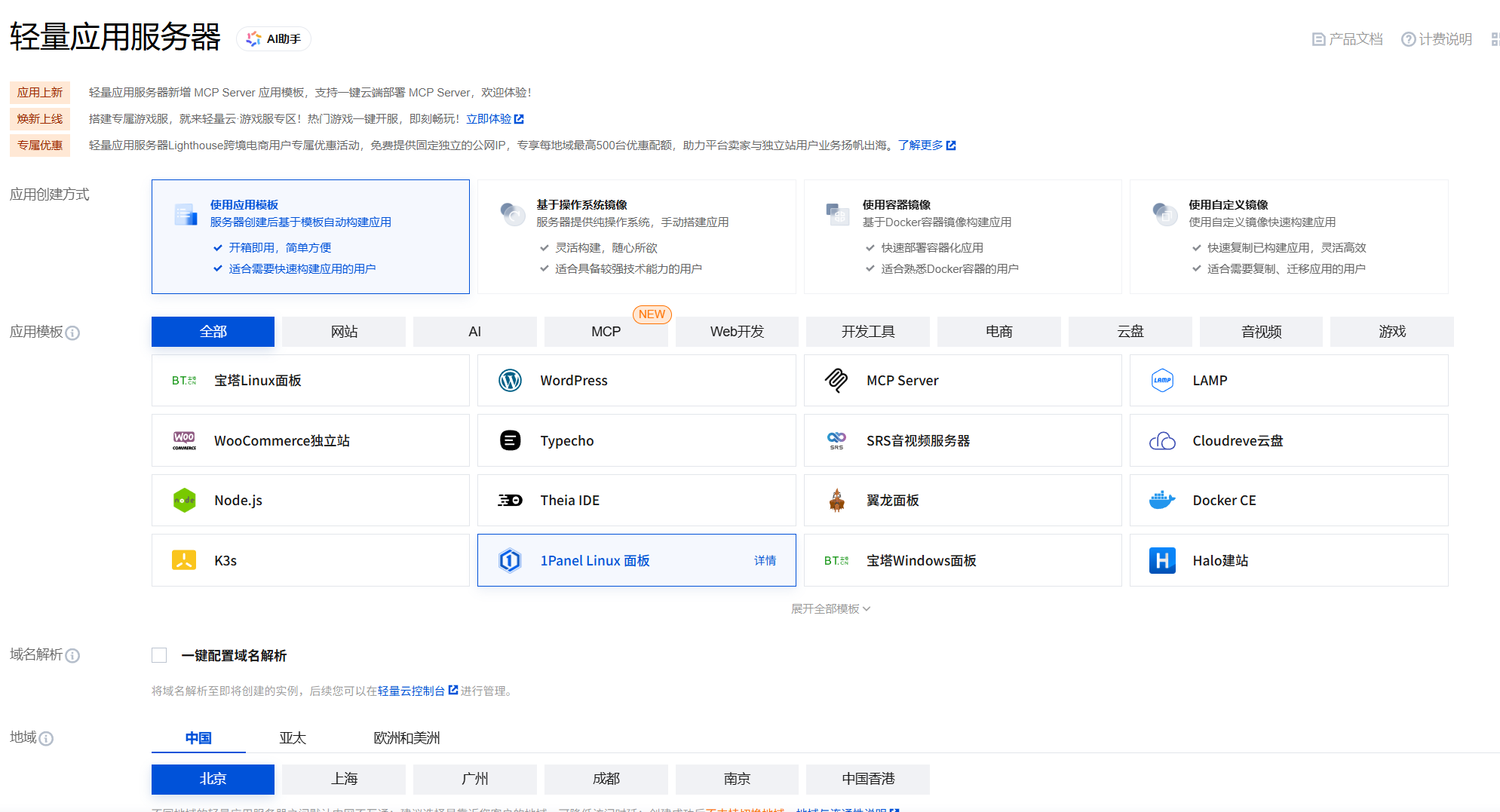Open the AI助手 assistant
The height and width of the screenshot is (812, 1500).
click(x=273, y=38)
